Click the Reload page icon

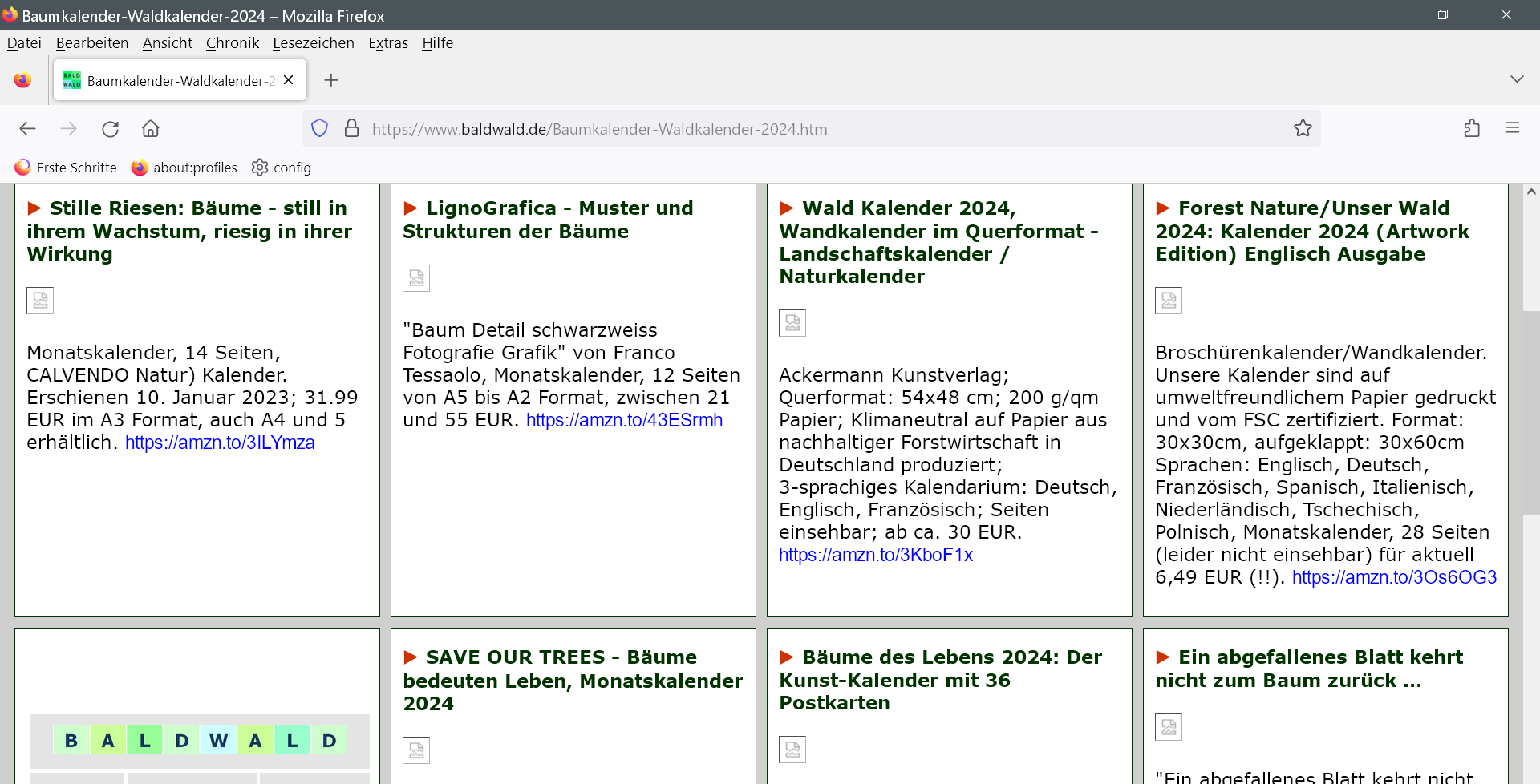click(111, 129)
